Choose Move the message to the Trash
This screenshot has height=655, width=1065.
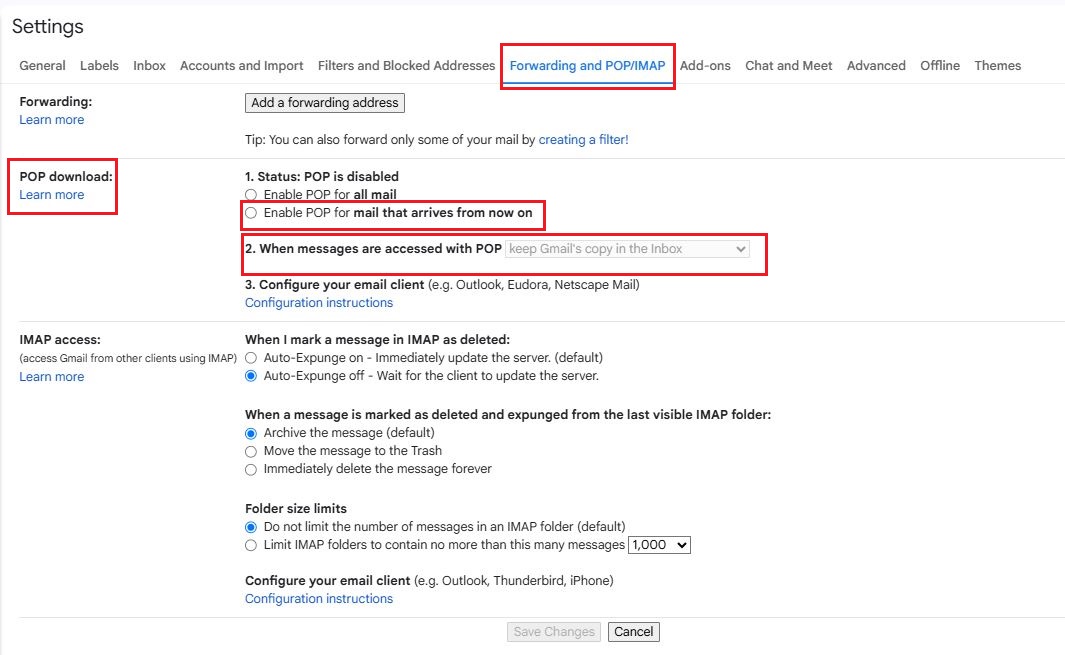coord(252,451)
